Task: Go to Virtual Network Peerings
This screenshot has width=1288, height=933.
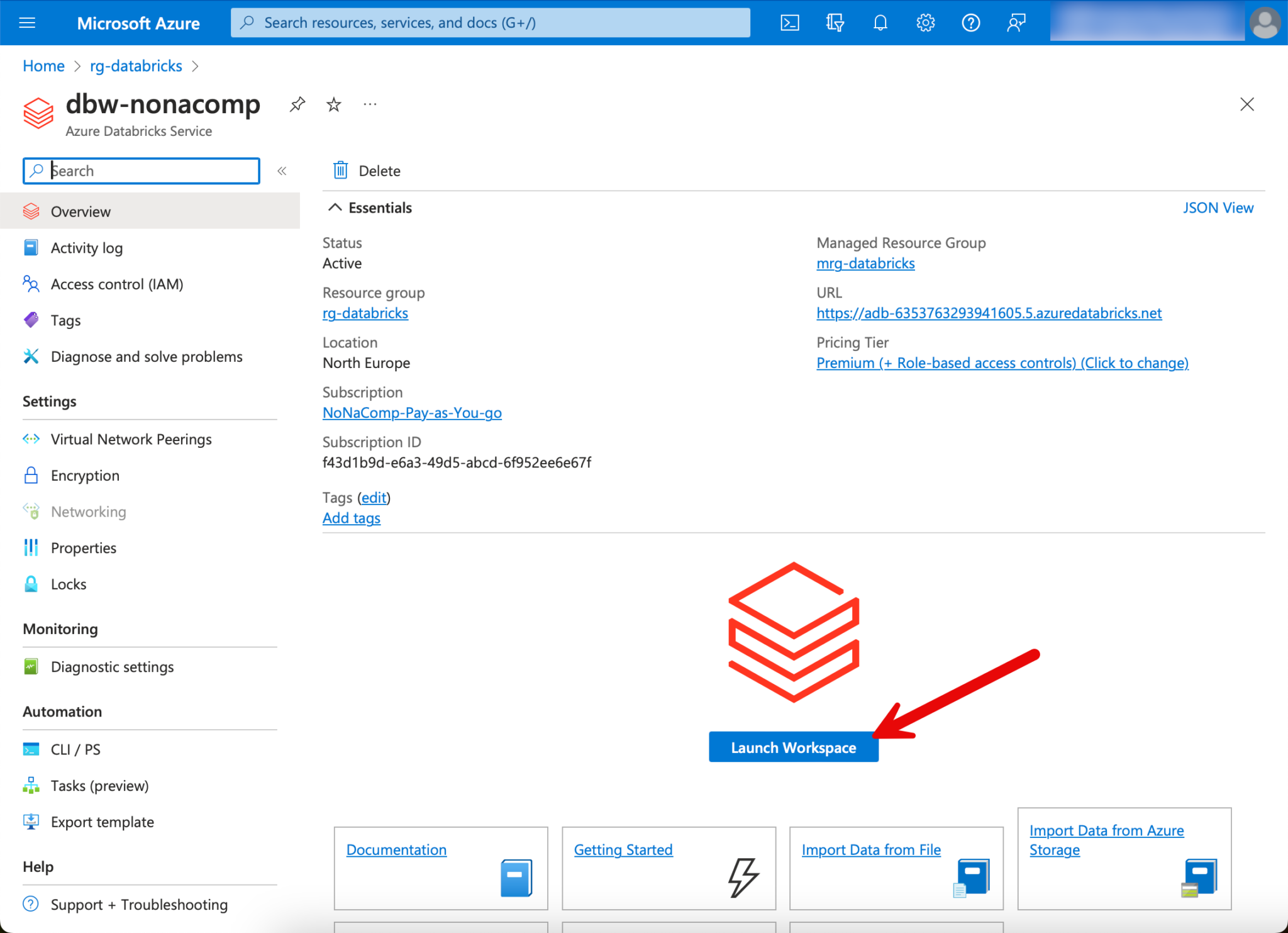Action: click(x=131, y=439)
